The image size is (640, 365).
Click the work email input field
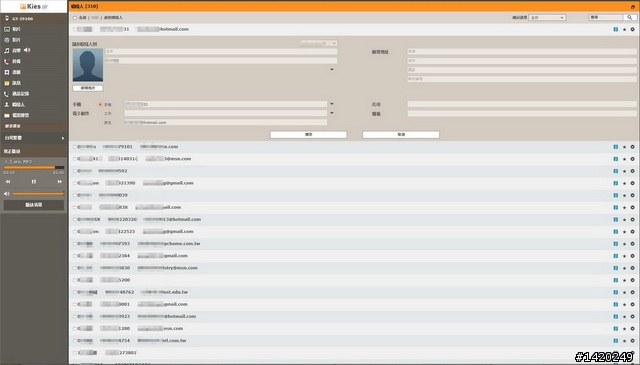pos(226,114)
